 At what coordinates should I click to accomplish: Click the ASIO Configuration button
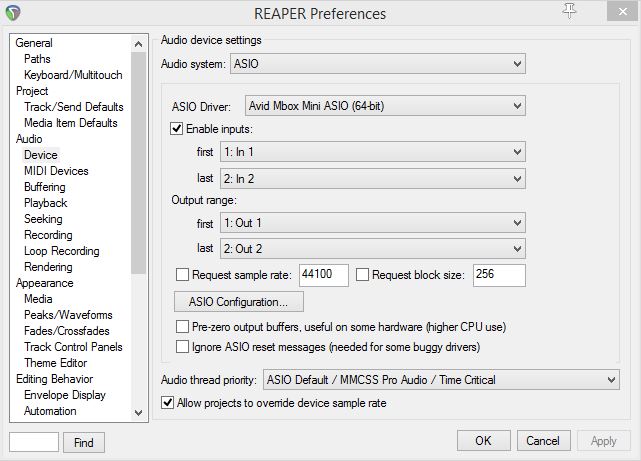pyautogui.click(x=239, y=301)
